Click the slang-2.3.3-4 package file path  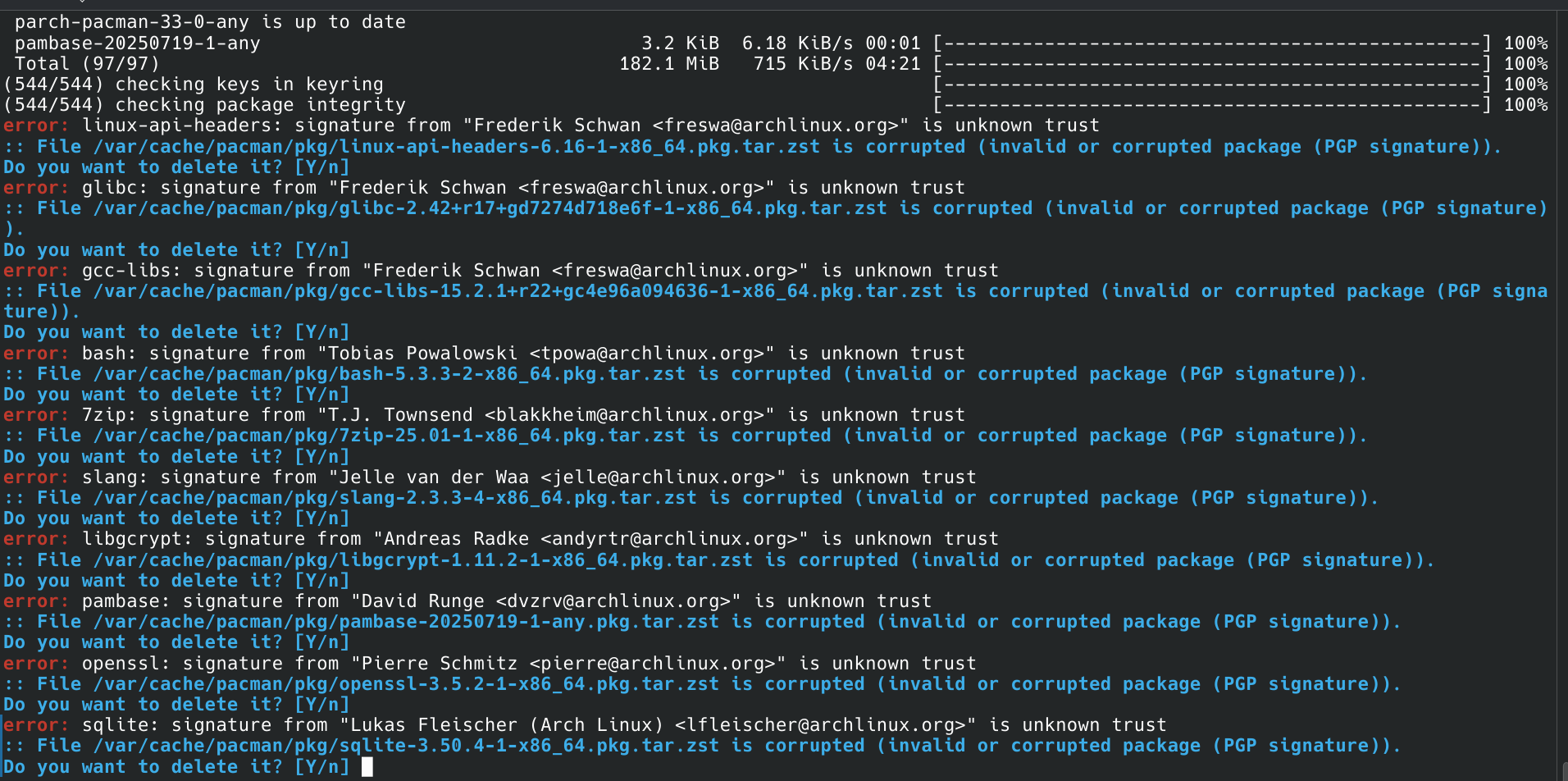[394, 498]
